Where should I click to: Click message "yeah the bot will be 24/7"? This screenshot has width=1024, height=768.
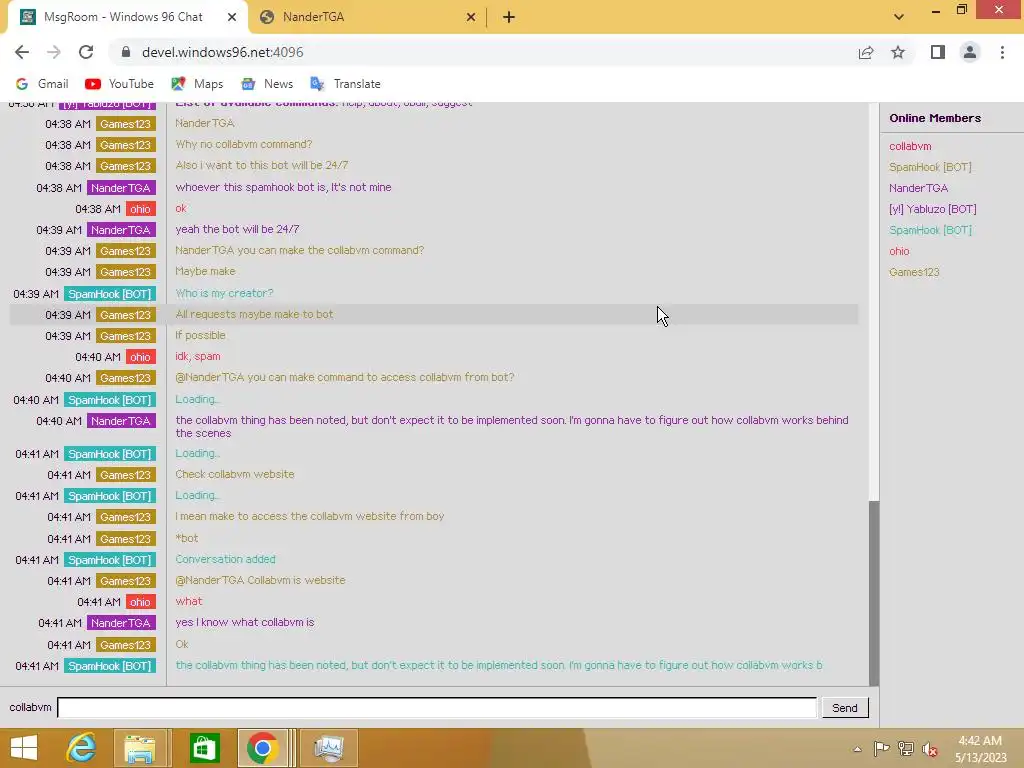click(x=237, y=229)
